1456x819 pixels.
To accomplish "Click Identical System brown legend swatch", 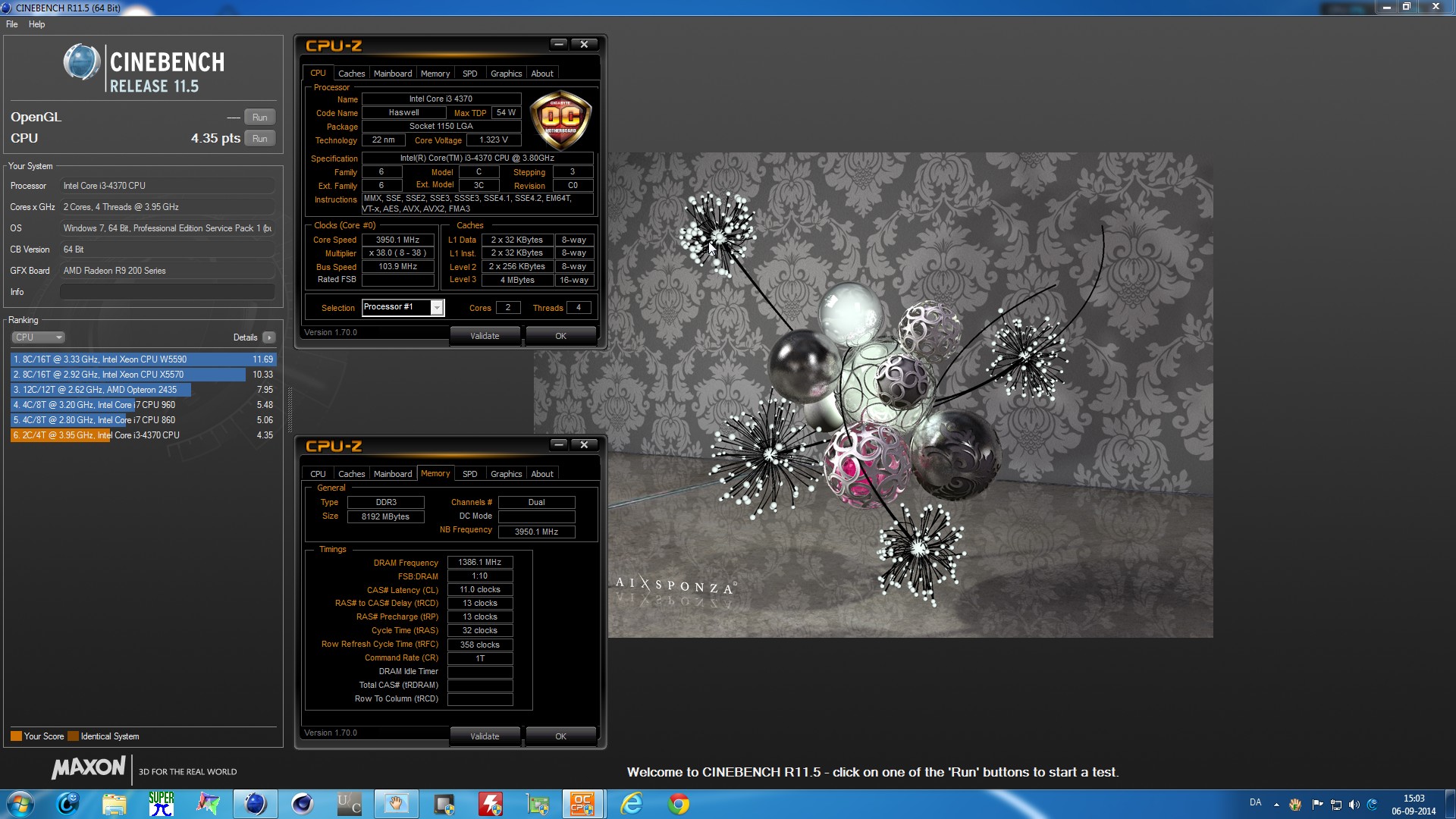I will (x=73, y=736).
